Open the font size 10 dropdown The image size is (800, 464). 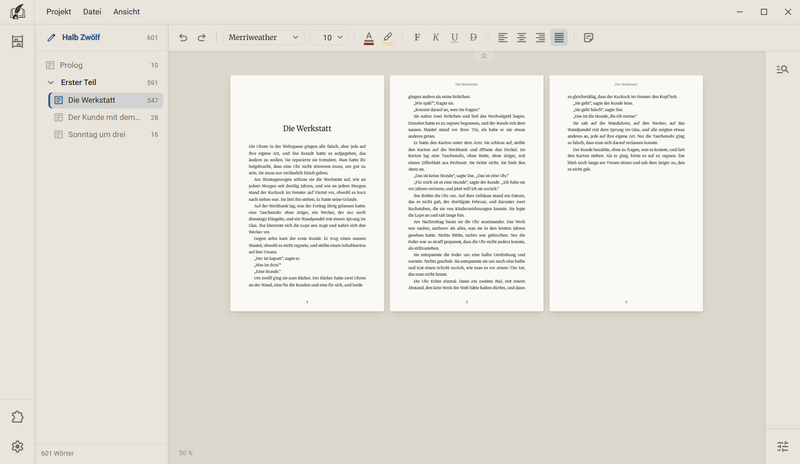click(x=329, y=37)
